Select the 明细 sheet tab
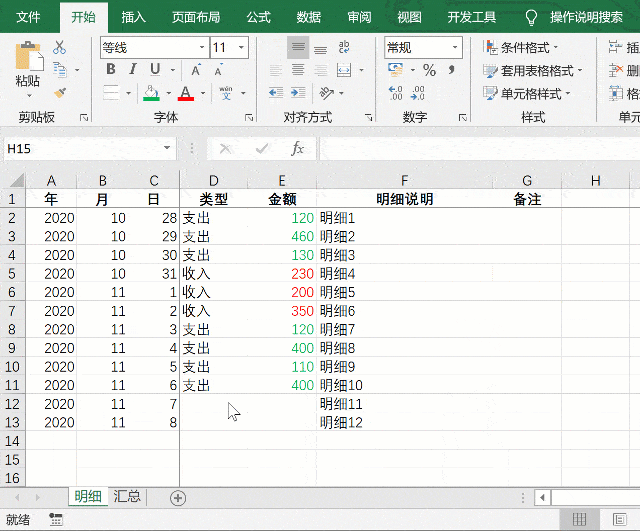640x531 pixels. coord(88,496)
